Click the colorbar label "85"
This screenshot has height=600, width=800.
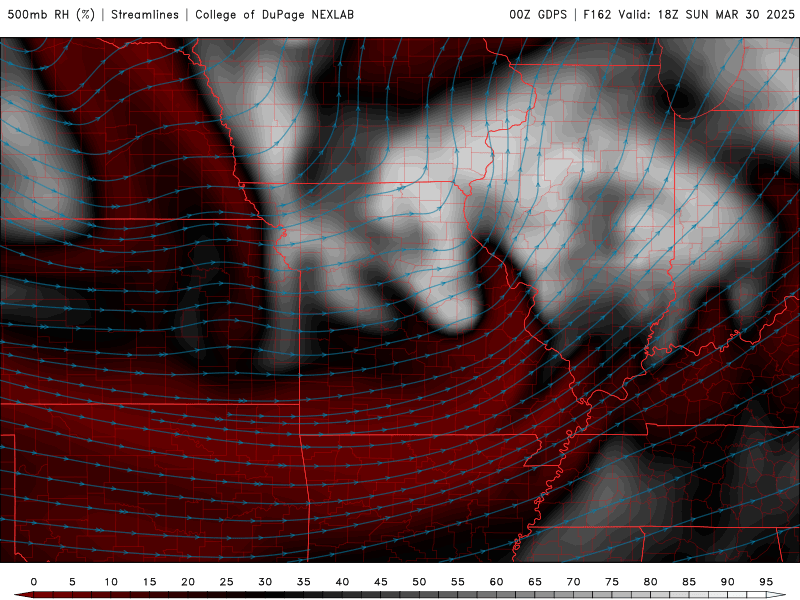[689, 582]
